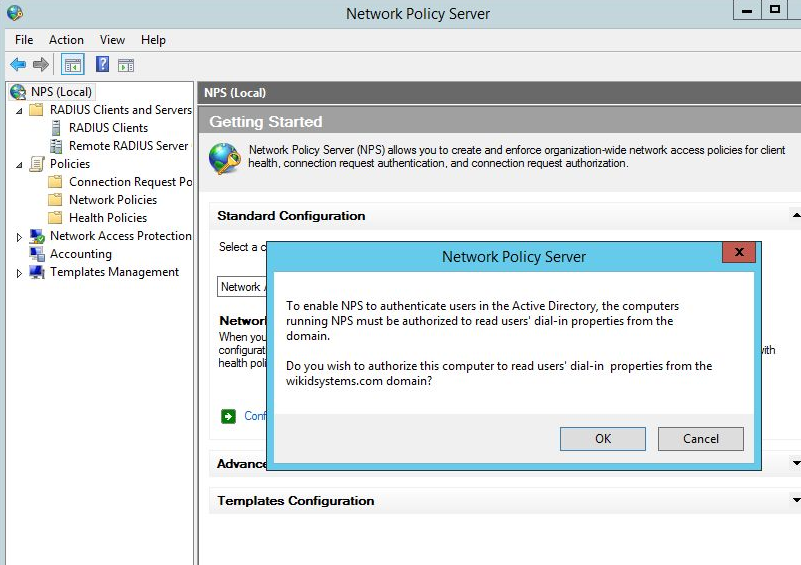Click the Back arrow toolbar icon
The width and height of the screenshot is (801, 565).
(18, 65)
